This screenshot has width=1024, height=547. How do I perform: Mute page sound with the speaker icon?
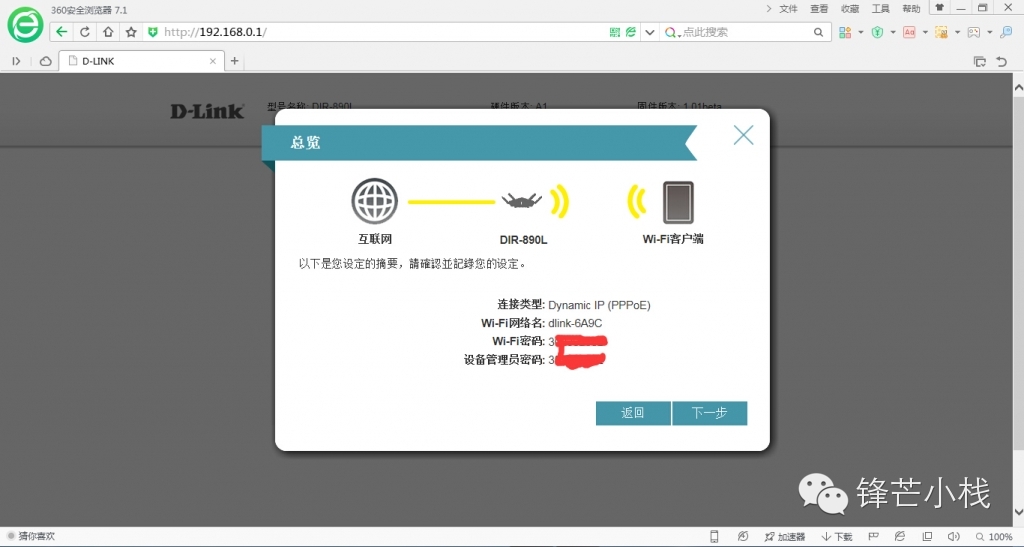[953, 537]
